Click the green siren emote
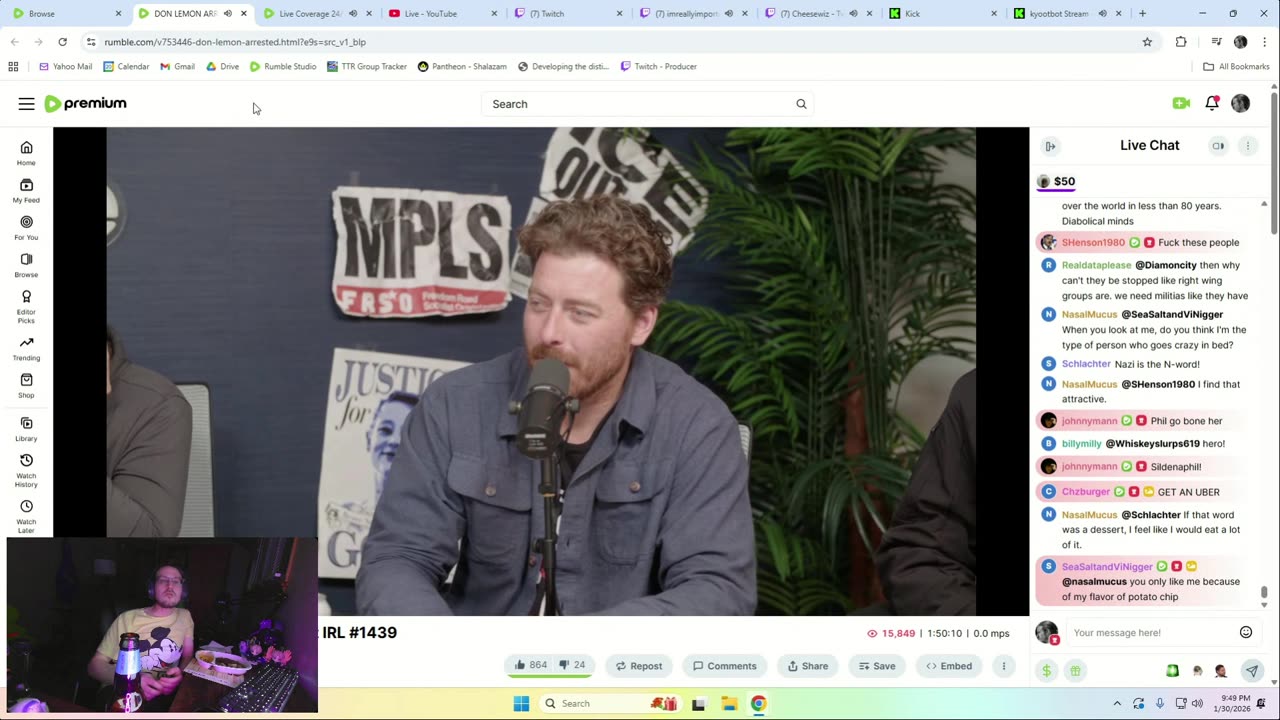The image size is (1280, 720). [1172, 671]
